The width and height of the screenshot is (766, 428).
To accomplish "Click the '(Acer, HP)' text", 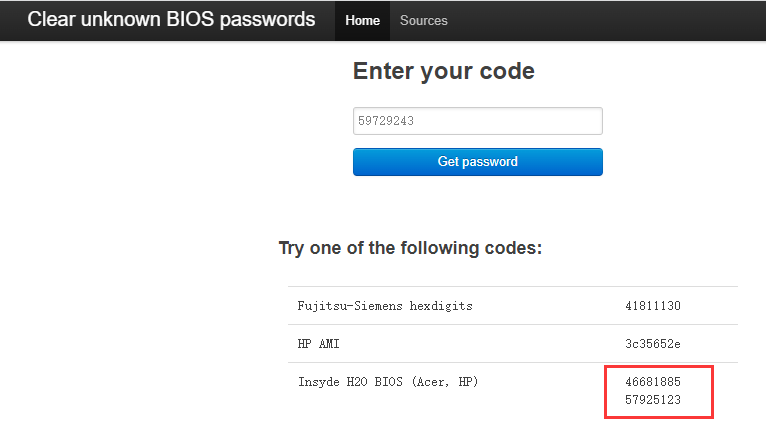I will point(444,382).
